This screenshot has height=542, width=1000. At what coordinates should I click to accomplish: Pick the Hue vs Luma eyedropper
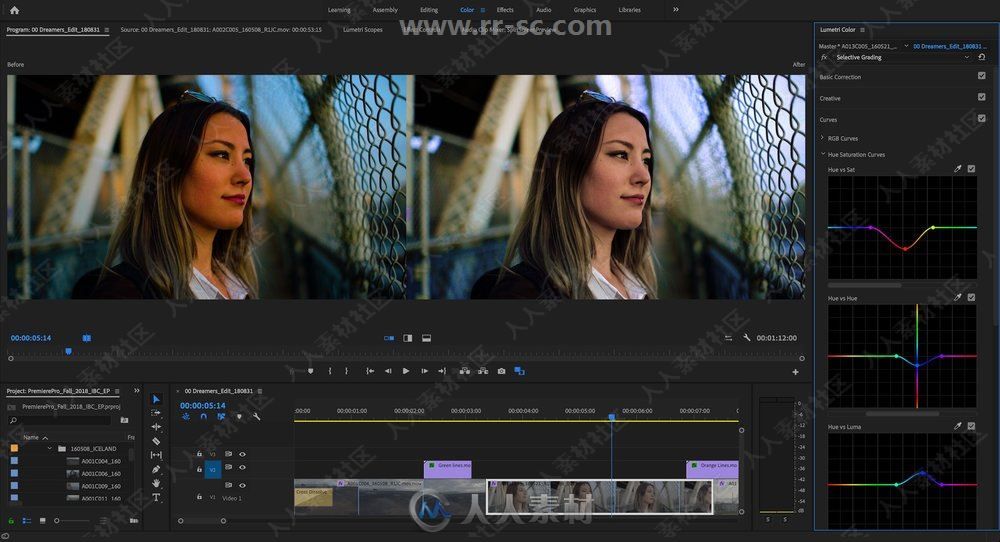coord(957,426)
